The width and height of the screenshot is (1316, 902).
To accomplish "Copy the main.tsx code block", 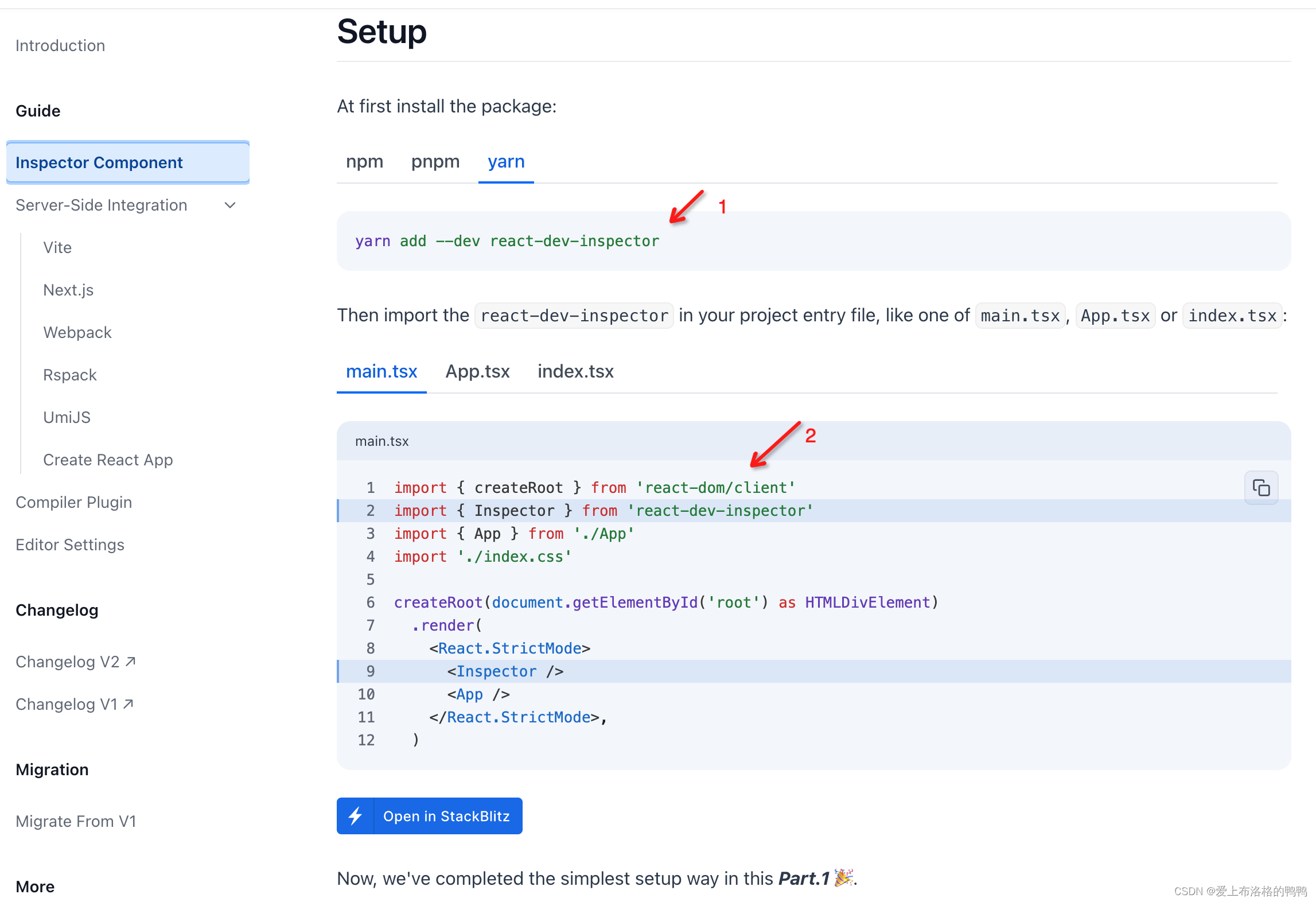I will click(1261, 488).
